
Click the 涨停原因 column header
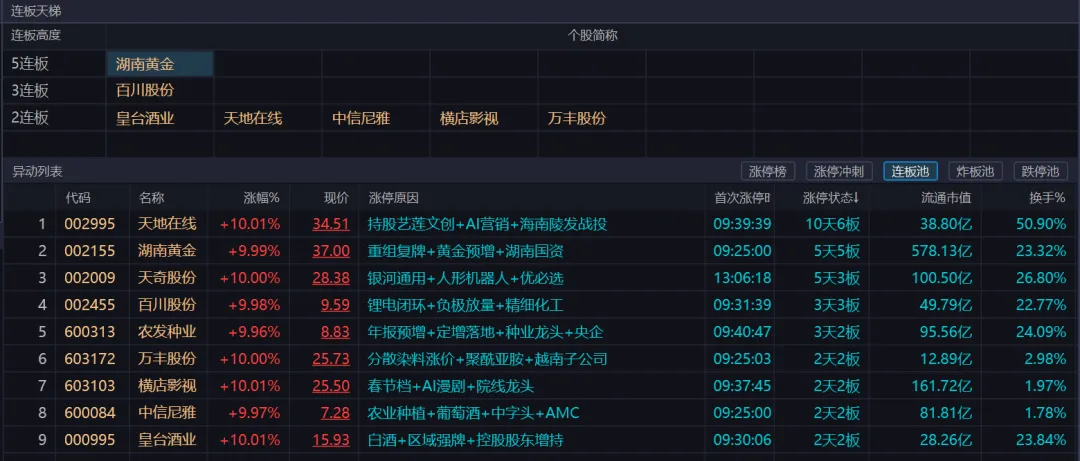point(394,198)
